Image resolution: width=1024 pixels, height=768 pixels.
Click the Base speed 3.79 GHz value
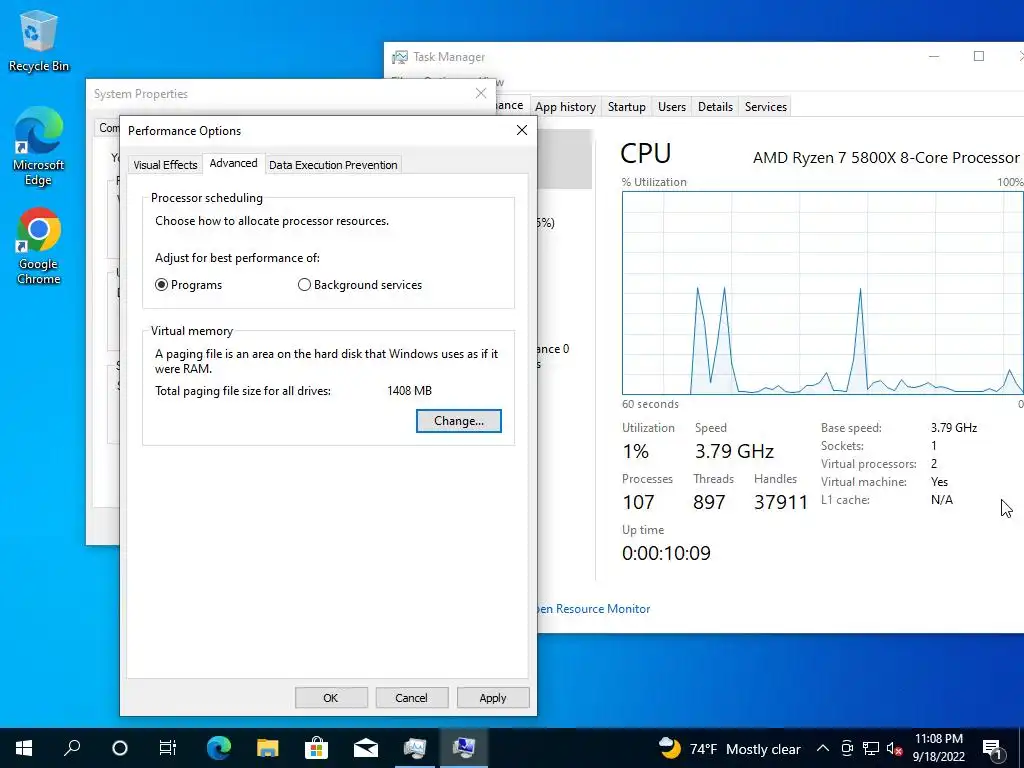coord(953,428)
